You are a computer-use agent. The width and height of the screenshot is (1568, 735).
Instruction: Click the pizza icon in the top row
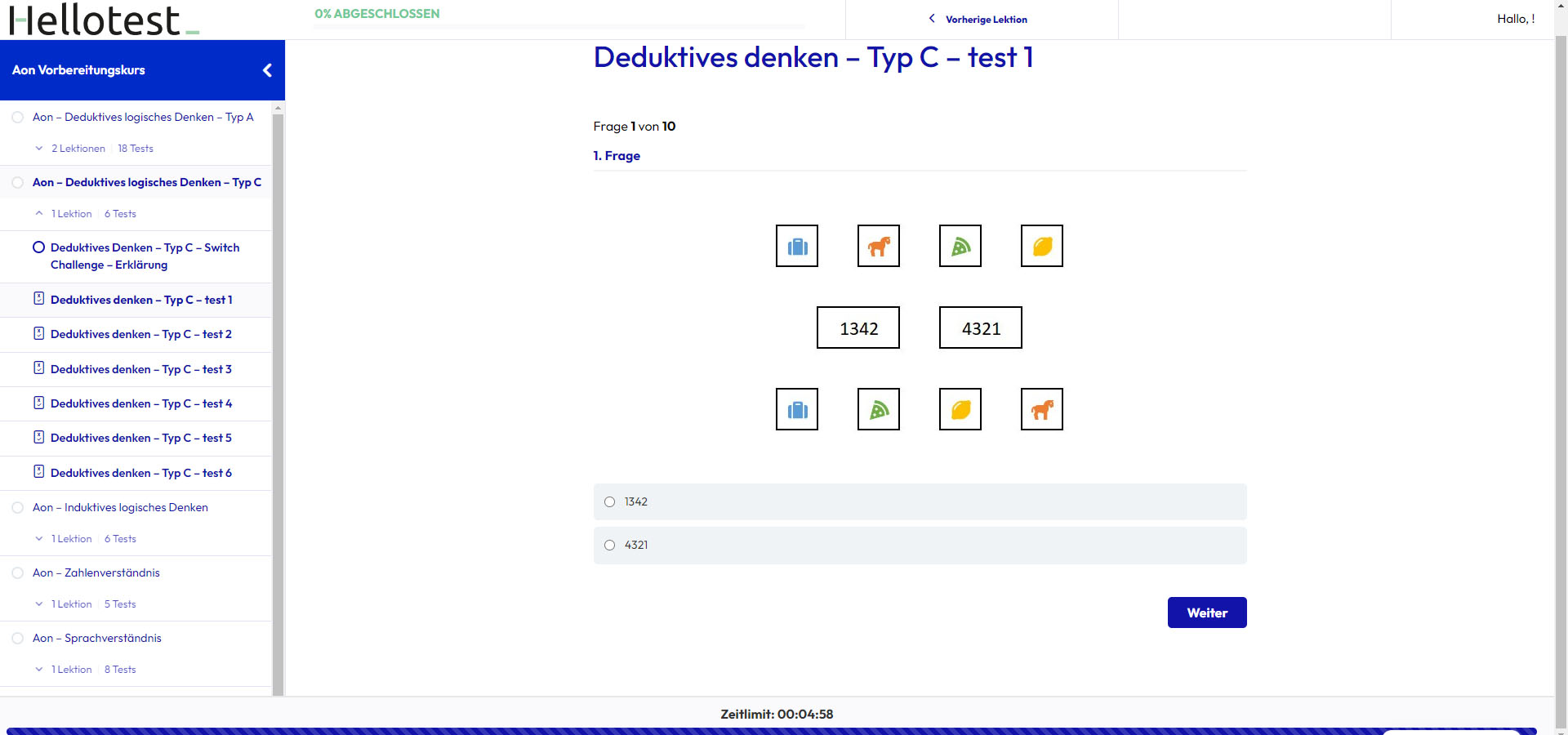[960, 246]
